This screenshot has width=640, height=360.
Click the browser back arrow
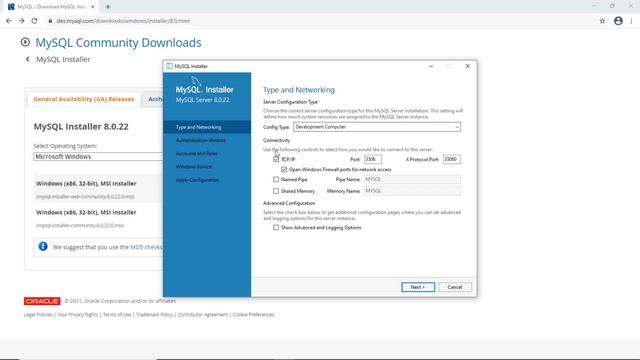pos(9,21)
